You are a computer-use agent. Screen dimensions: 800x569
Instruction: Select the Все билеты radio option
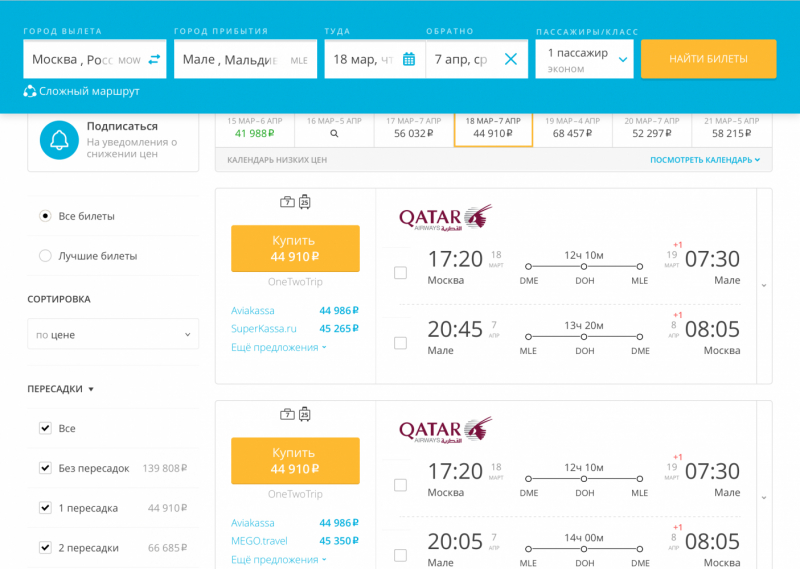click(45, 216)
